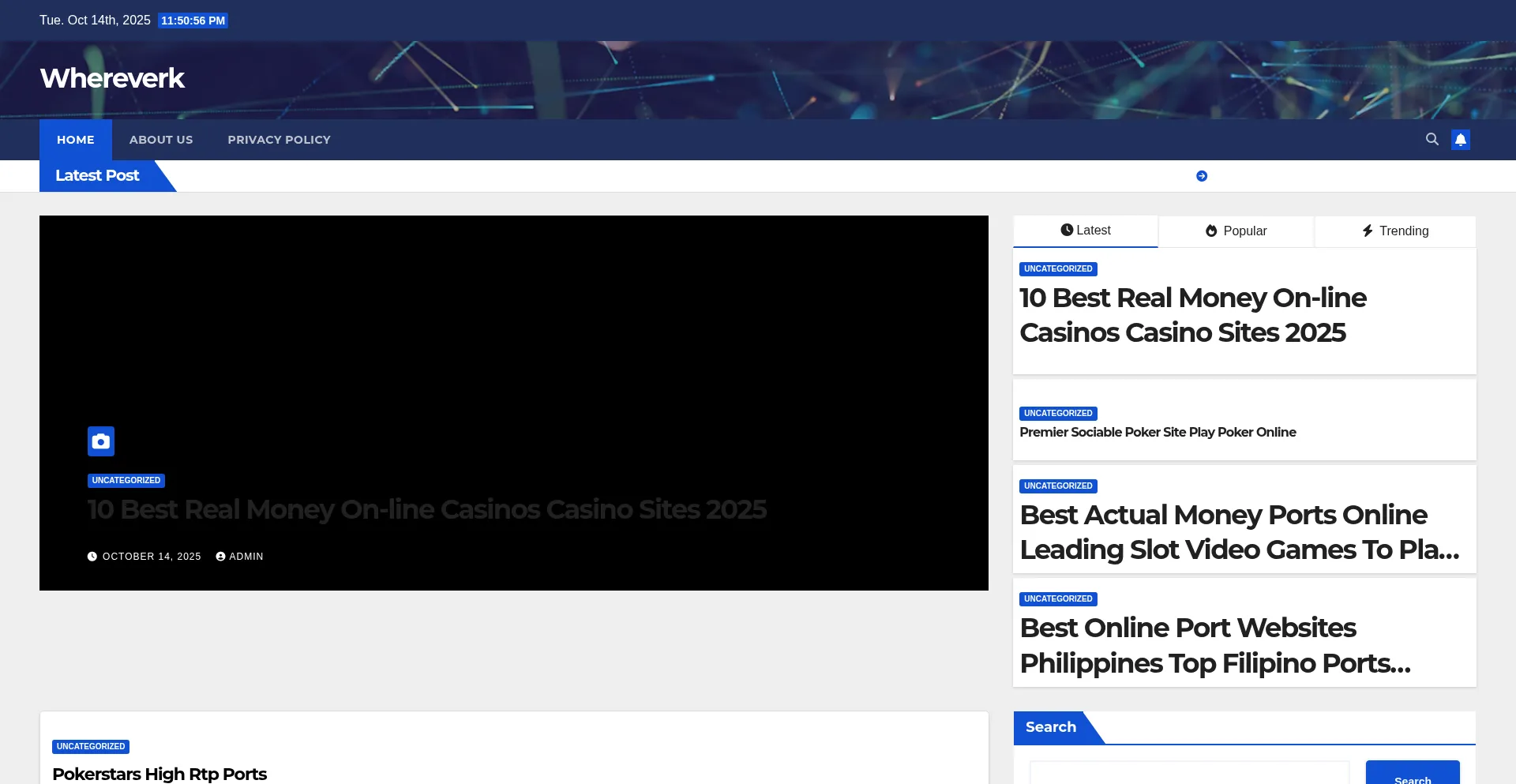Click the clock icon beside October 14 date
Image resolution: width=1516 pixels, height=784 pixels.
tap(92, 557)
